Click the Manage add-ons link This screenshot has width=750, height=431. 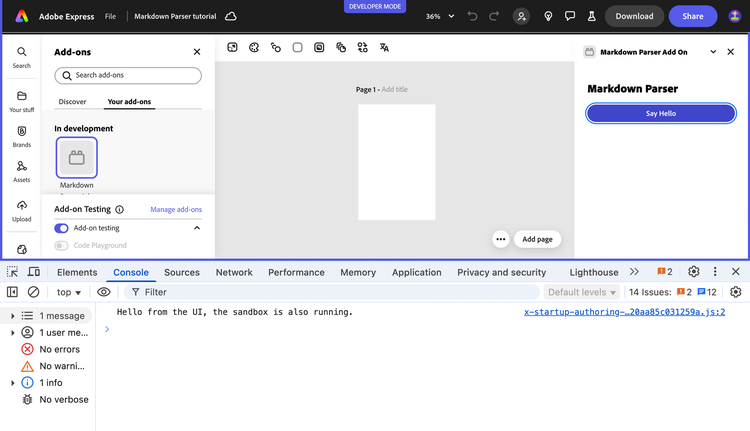176,209
